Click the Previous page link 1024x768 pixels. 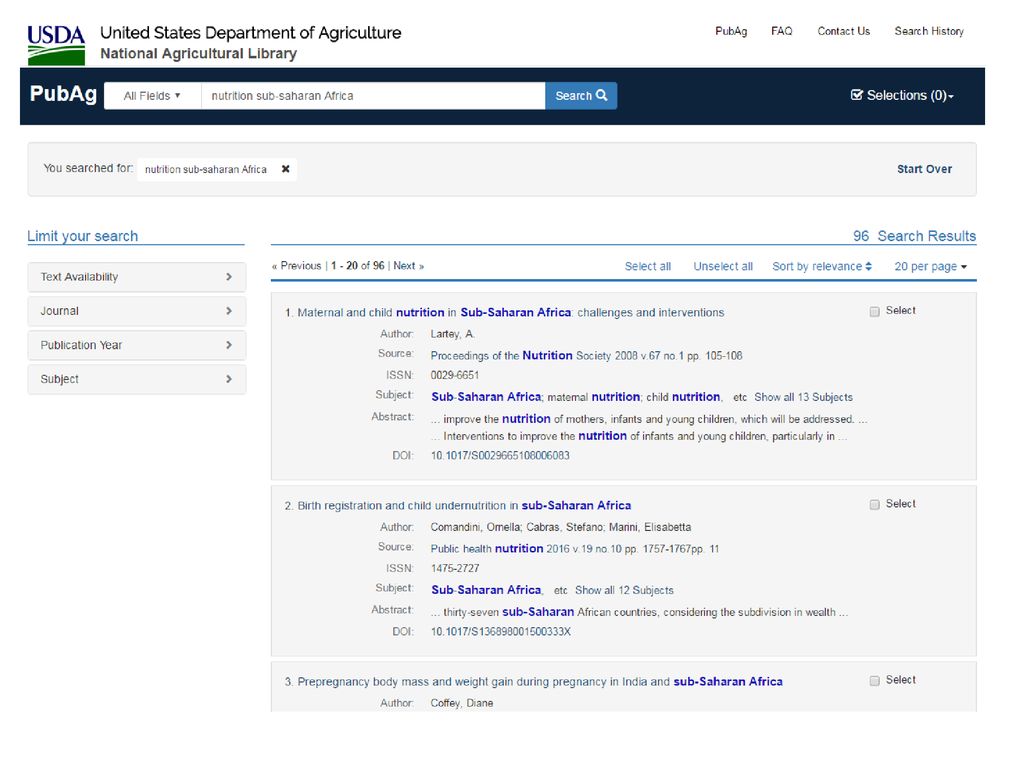[x=296, y=266]
